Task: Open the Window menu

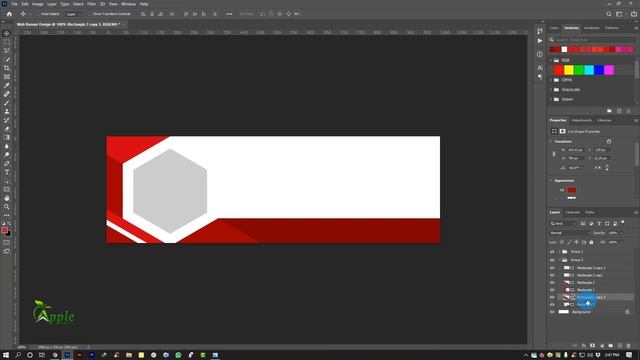Action: (x=128, y=4)
